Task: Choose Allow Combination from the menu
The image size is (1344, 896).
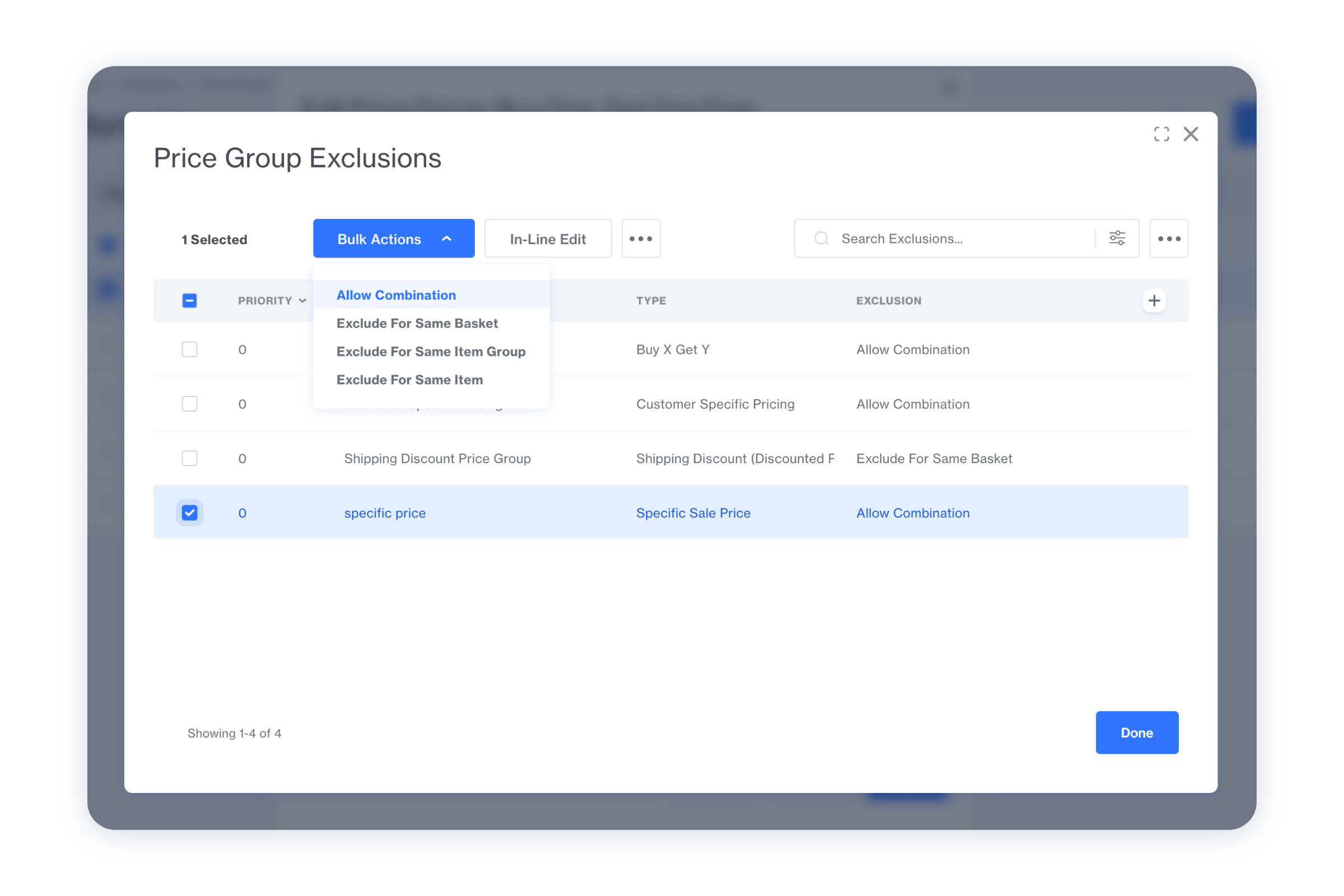Action: coord(396,295)
